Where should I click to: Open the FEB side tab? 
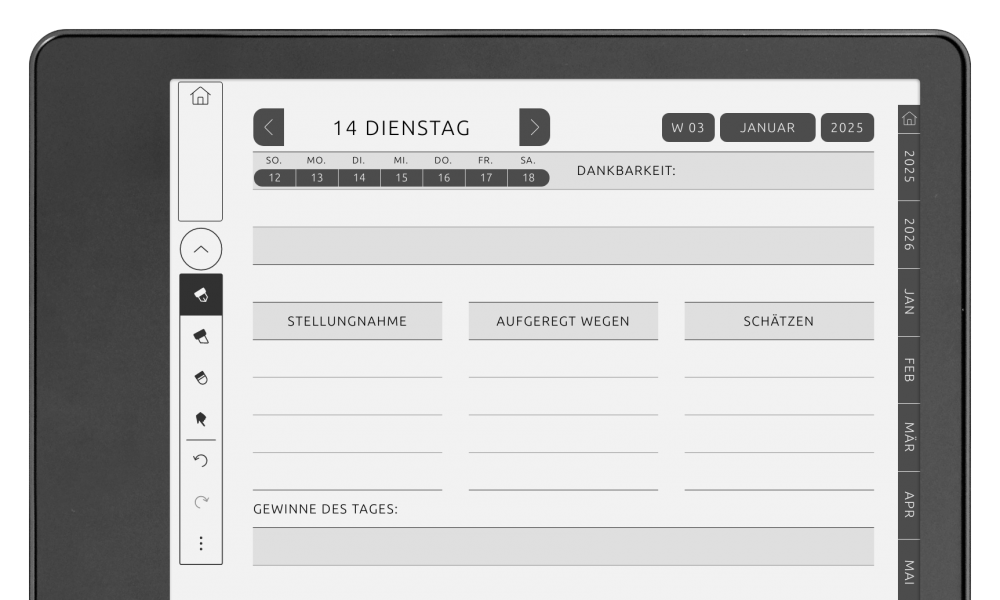point(909,370)
